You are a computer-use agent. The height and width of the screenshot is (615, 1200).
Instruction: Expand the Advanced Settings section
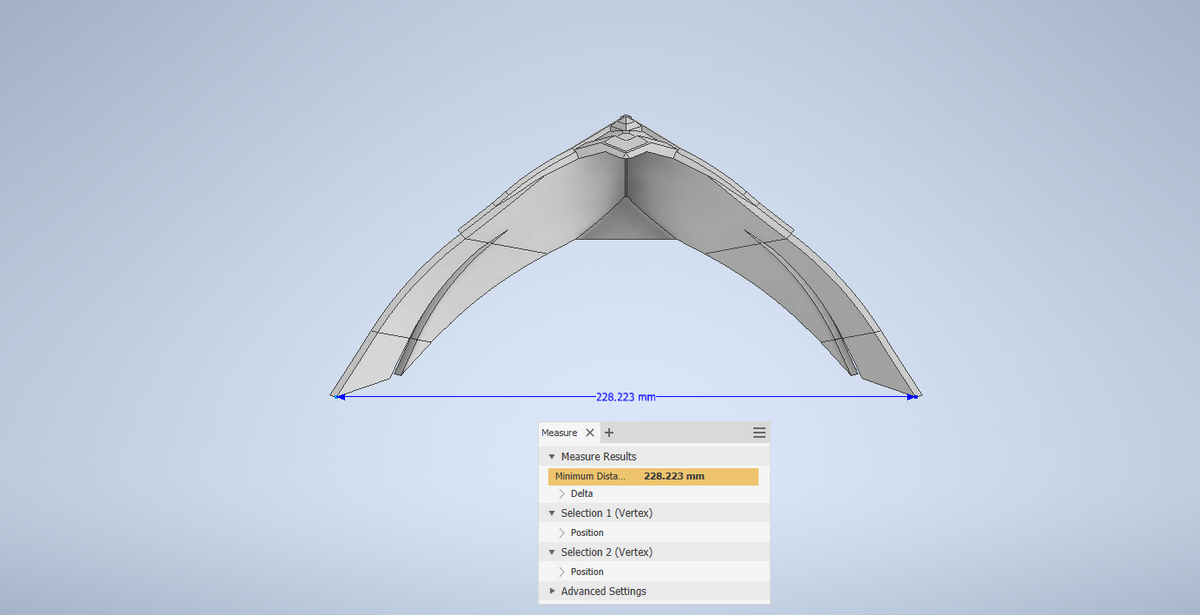point(552,591)
